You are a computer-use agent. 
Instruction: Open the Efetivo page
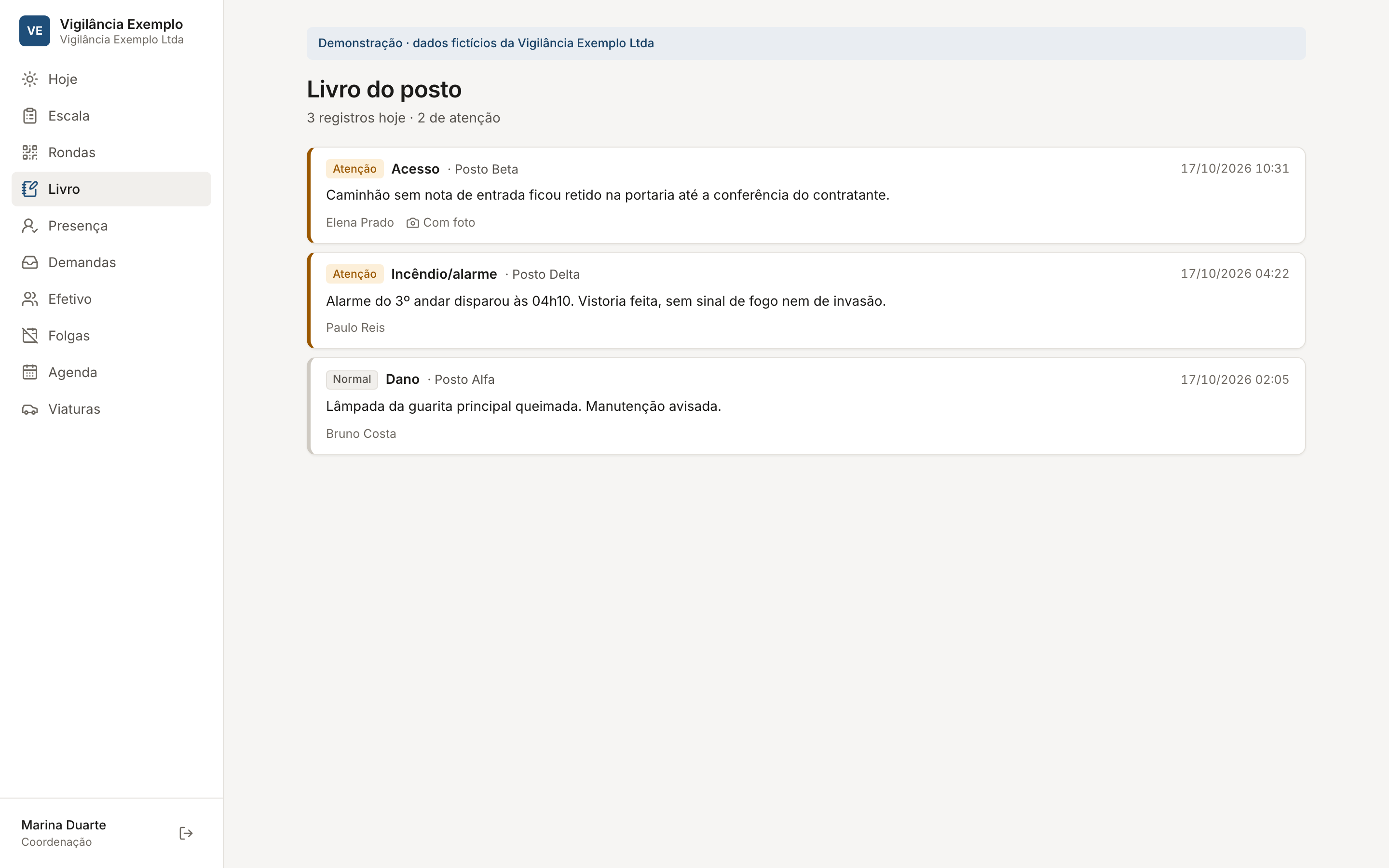coord(111,299)
